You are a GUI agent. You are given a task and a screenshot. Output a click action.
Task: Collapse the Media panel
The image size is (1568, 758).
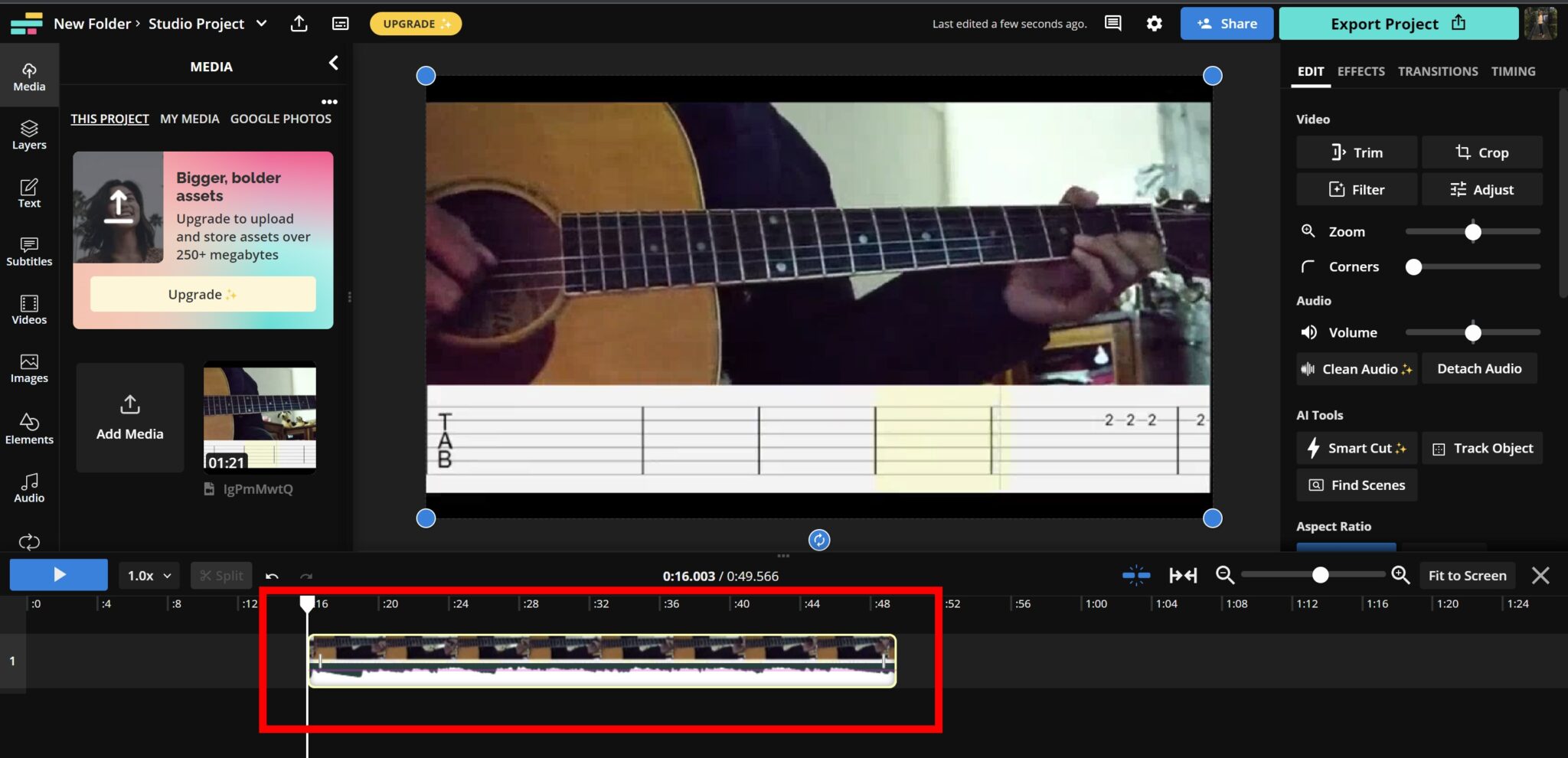tap(333, 63)
